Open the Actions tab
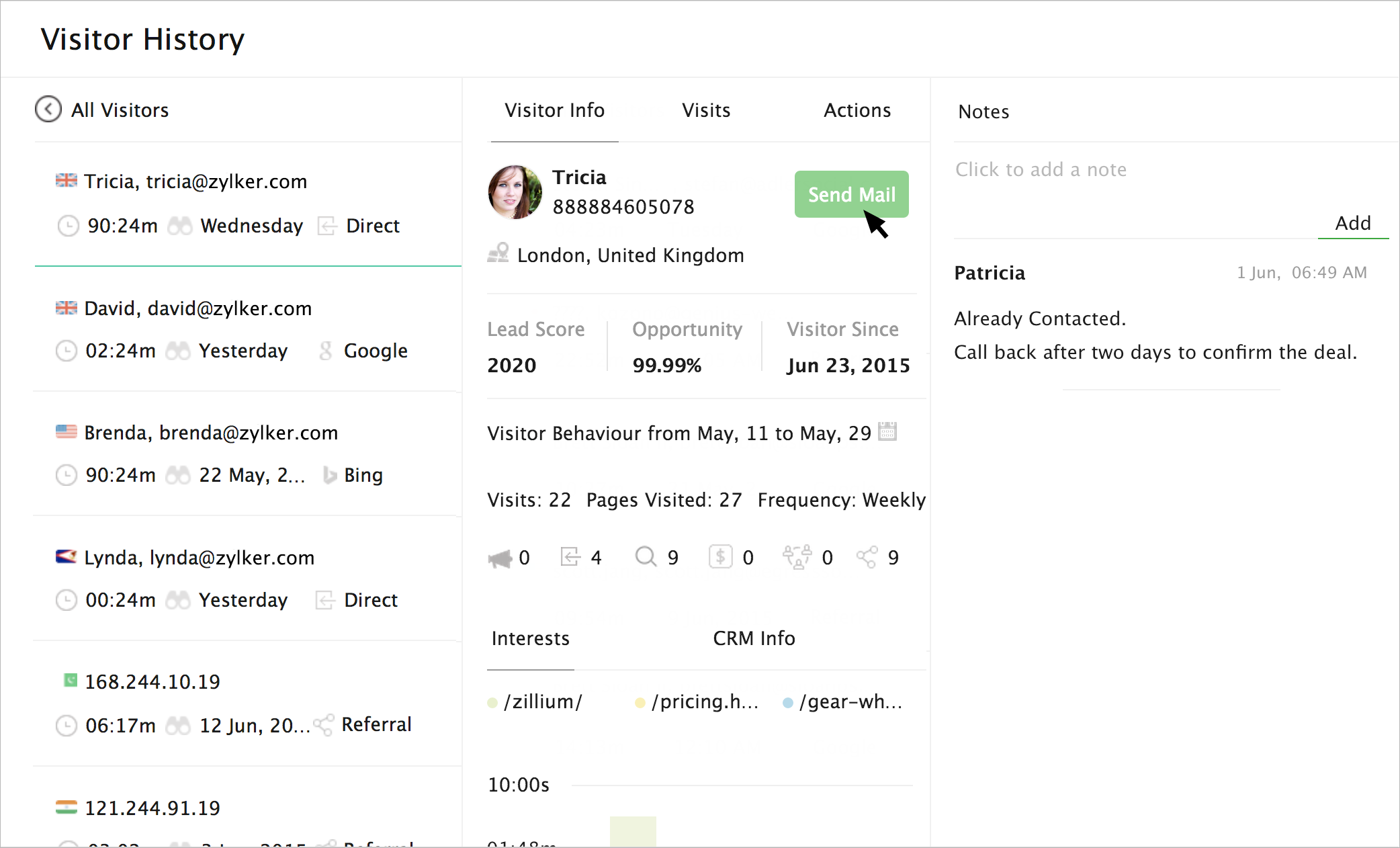Screen dimensions: 1400x848 pyautogui.click(x=857, y=110)
